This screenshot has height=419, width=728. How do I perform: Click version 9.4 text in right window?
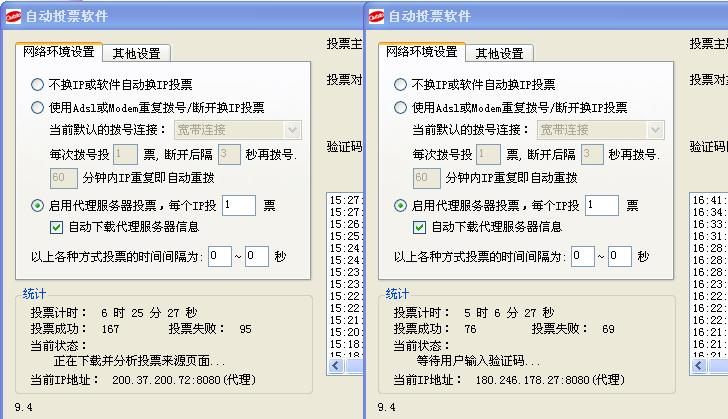tap(387, 407)
